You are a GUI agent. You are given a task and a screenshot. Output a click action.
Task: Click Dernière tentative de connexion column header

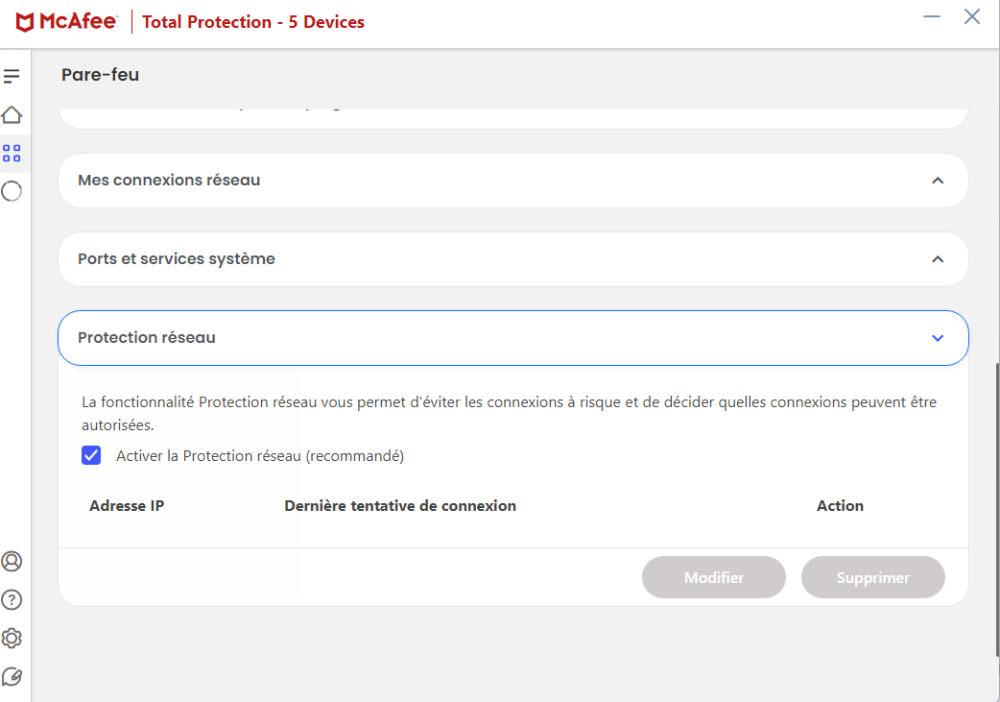tap(400, 506)
